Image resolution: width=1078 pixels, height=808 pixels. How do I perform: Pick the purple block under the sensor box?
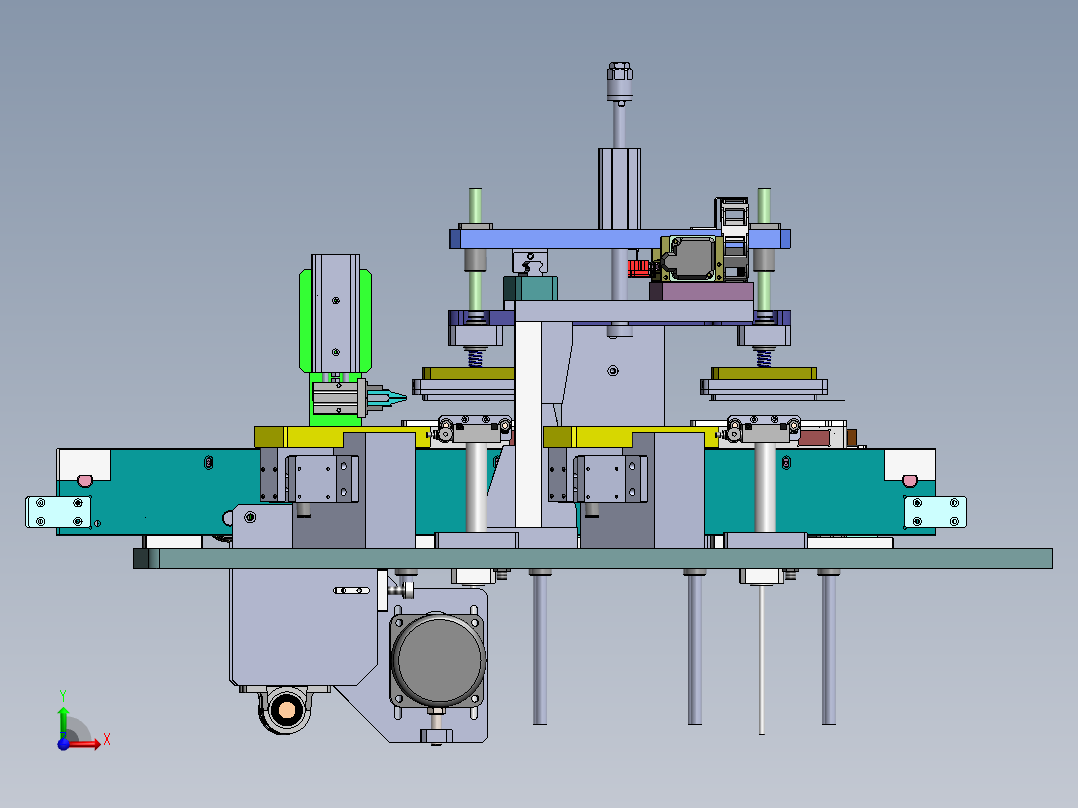click(x=701, y=291)
